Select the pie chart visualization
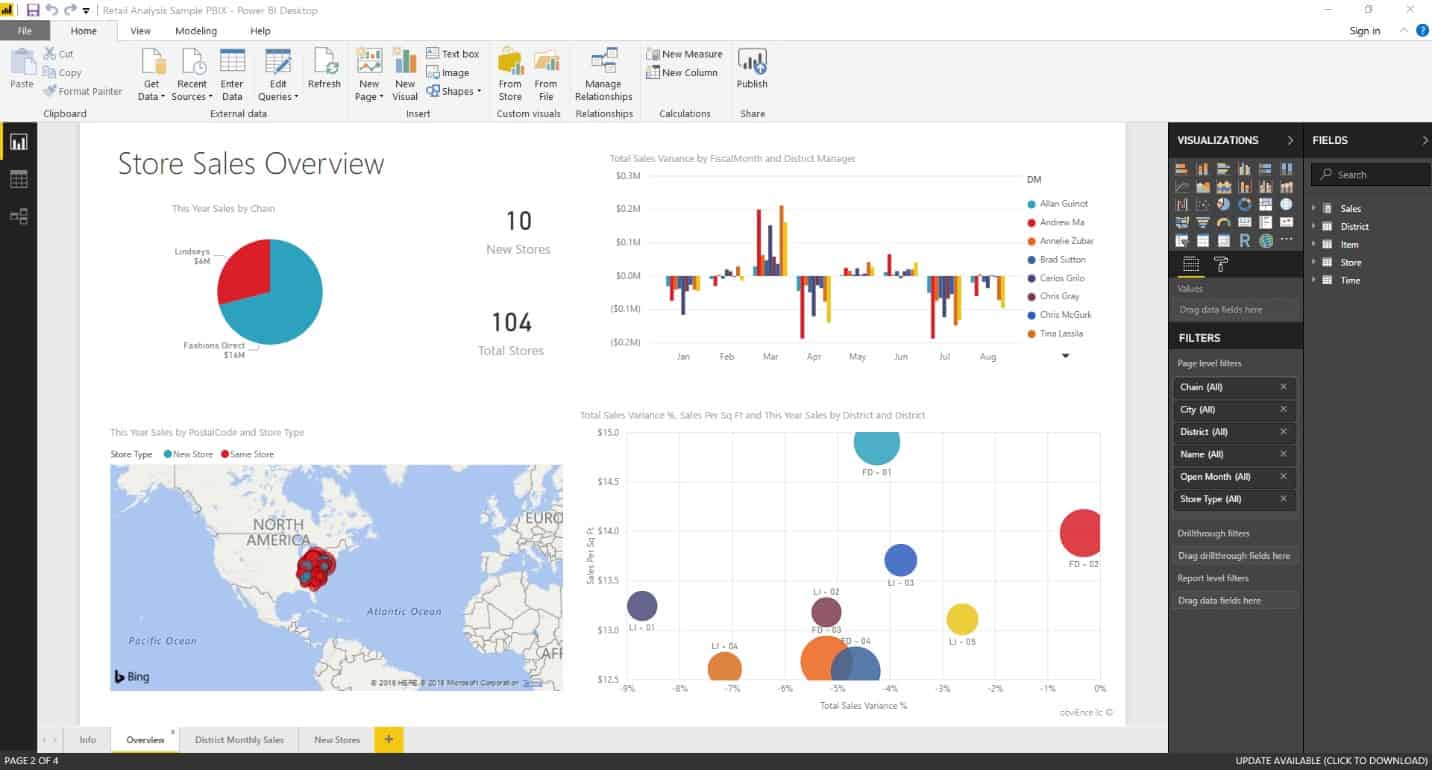 (1224, 204)
